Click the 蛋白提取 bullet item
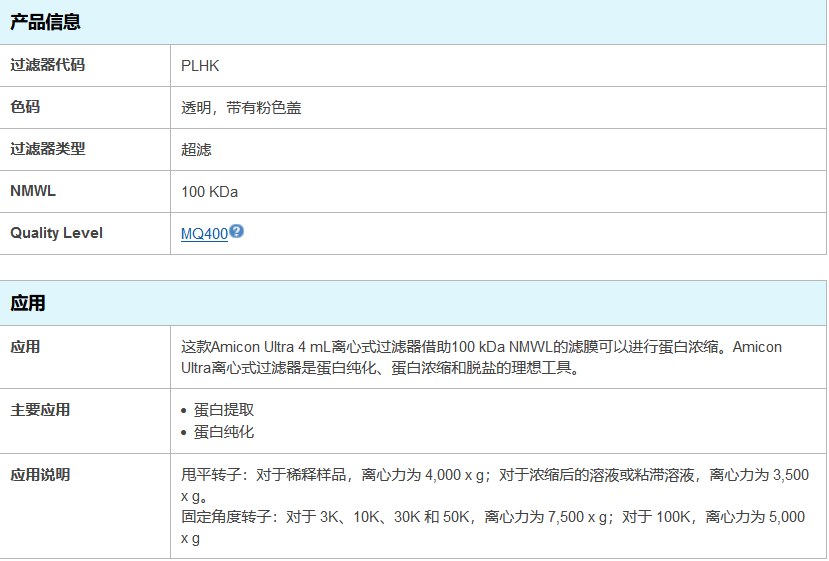This screenshot has height=561, width=829. (224, 410)
